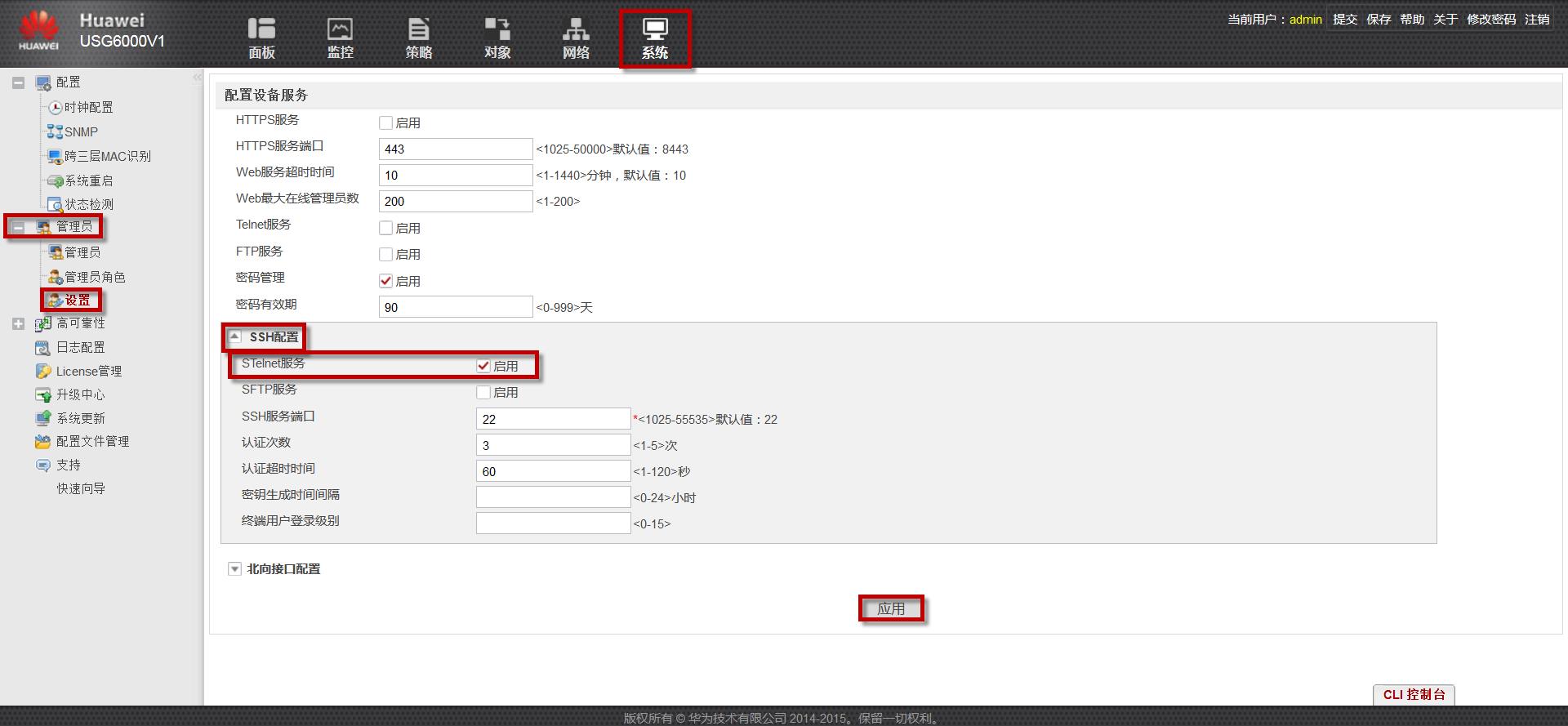Click the 认证次数 input field

coord(553,445)
